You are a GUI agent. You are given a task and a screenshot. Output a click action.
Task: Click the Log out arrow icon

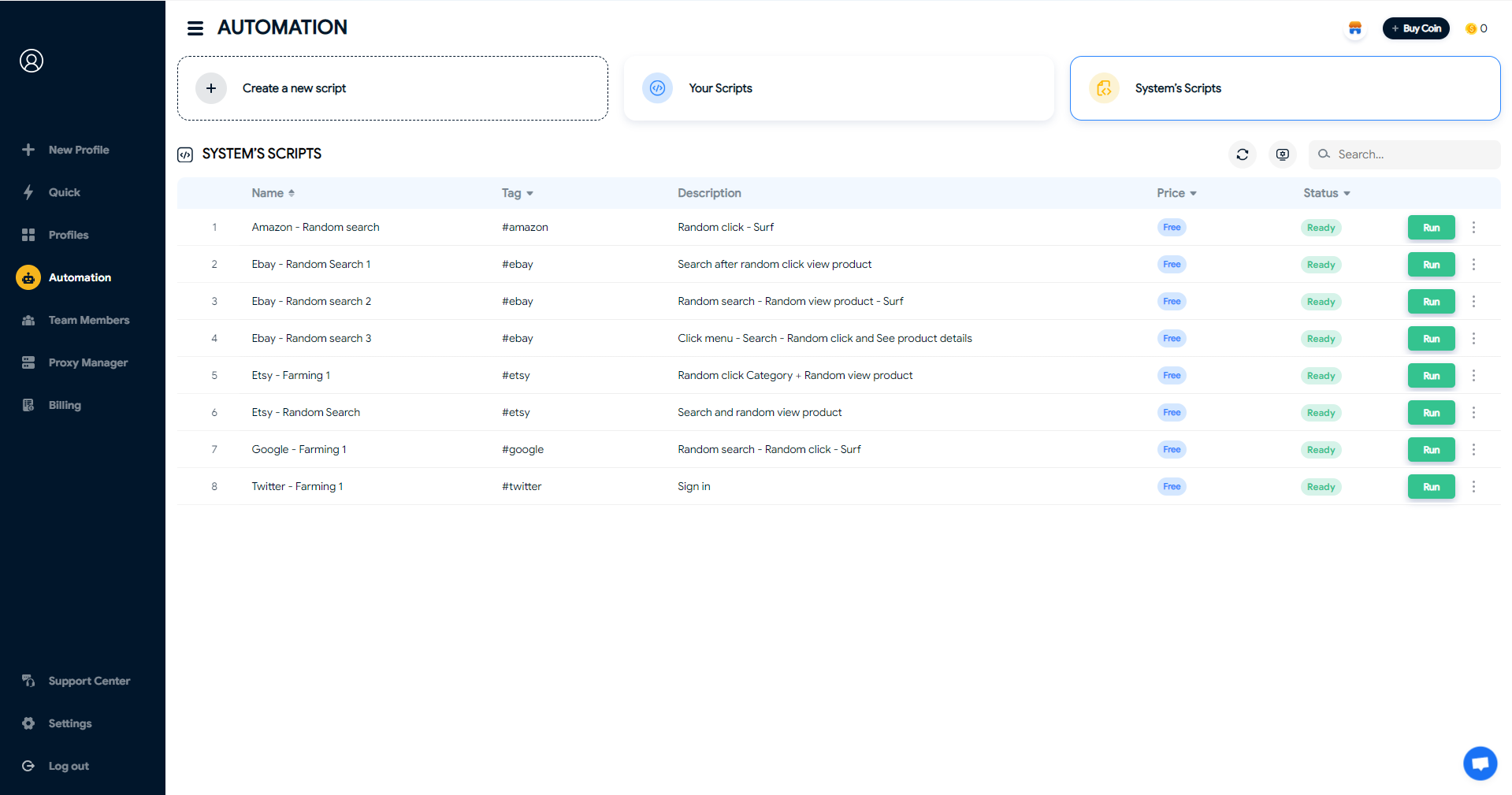[x=28, y=766]
